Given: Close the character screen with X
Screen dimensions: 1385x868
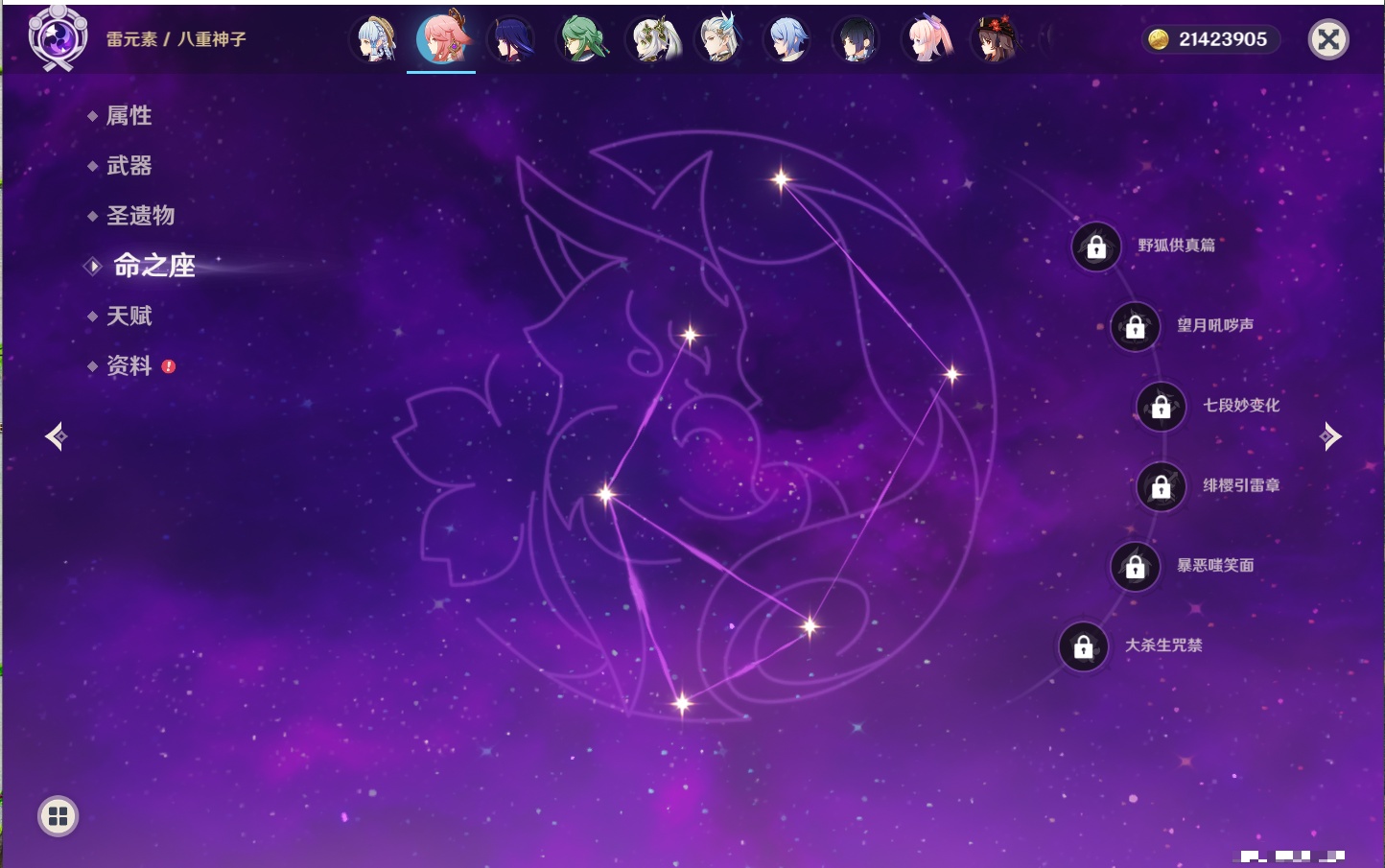Looking at the screenshot, I should (x=1328, y=39).
